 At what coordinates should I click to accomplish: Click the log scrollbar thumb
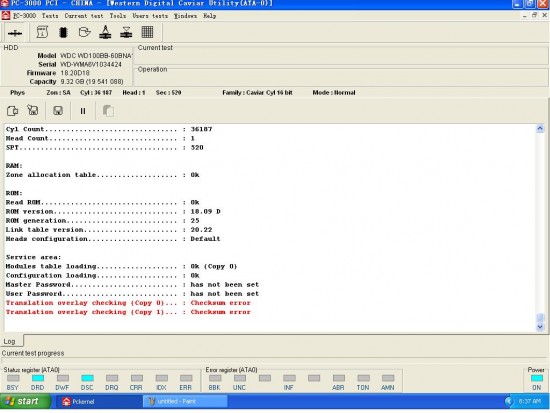click(x=540, y=318)
